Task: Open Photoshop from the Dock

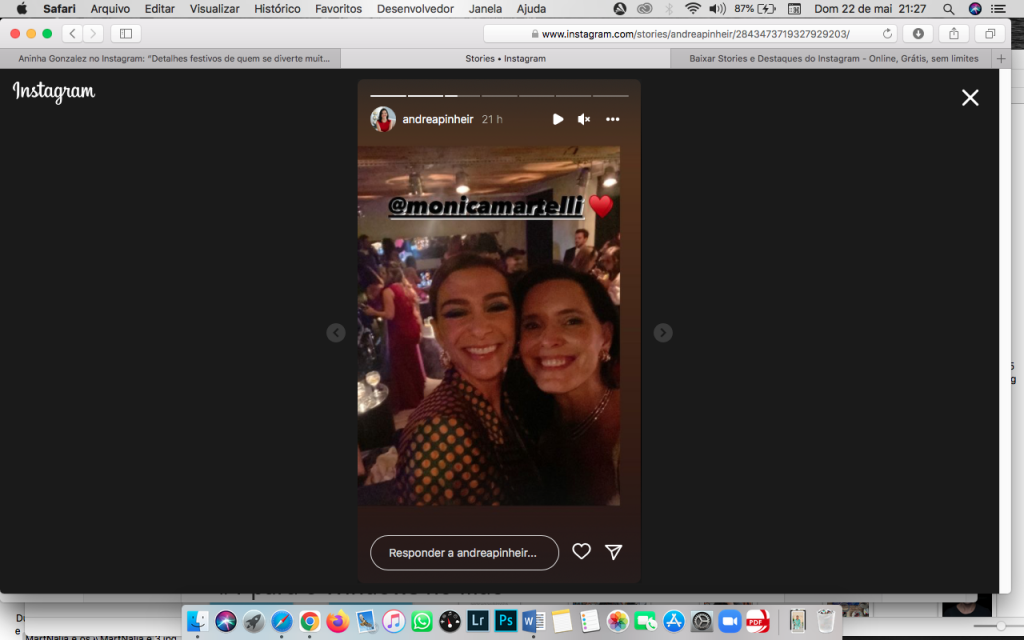Action: pyautogui.click(x=506, y=621)
